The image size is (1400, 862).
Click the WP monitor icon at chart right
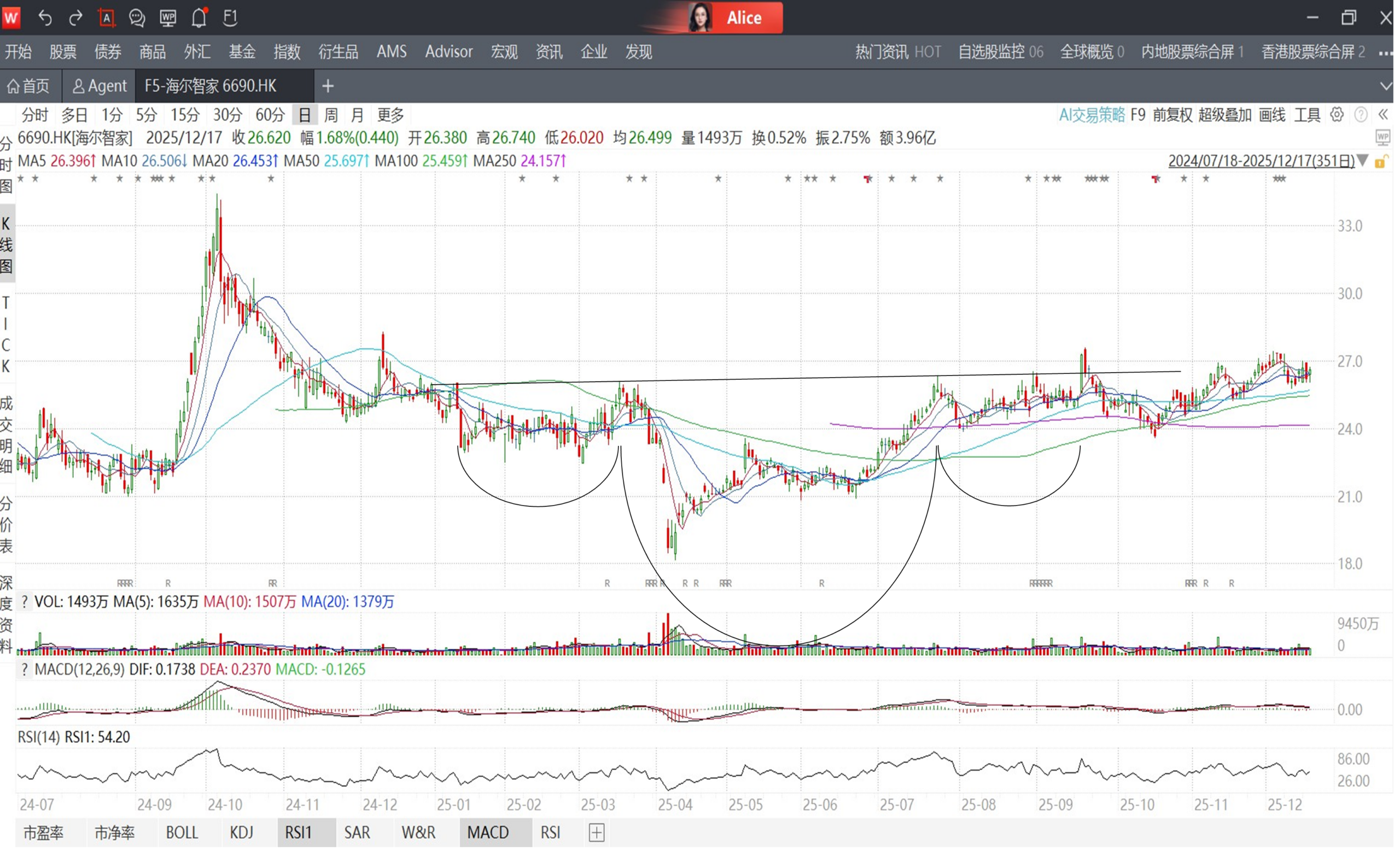(1382, 137)
